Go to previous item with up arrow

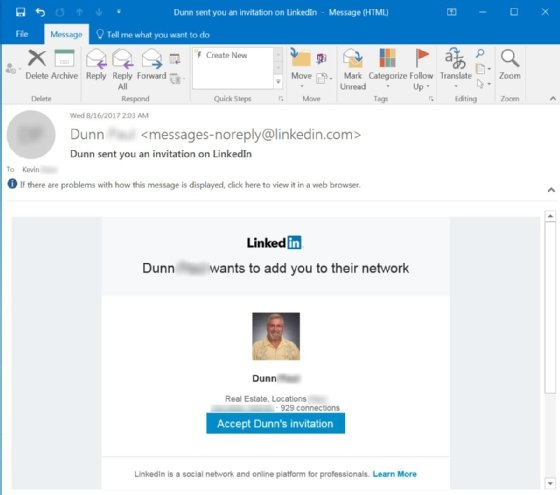79,12
